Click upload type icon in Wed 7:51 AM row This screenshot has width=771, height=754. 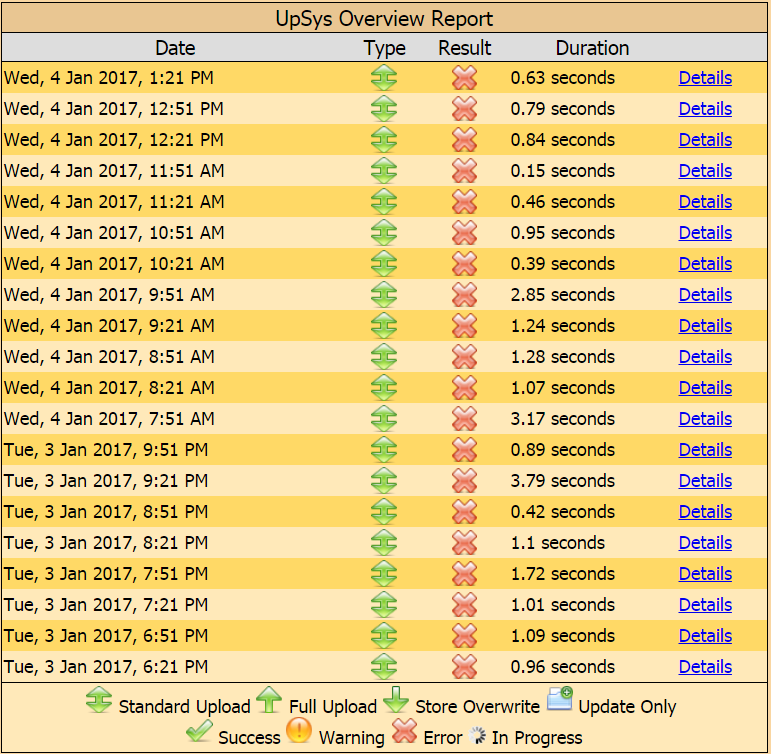coord(384,419)
